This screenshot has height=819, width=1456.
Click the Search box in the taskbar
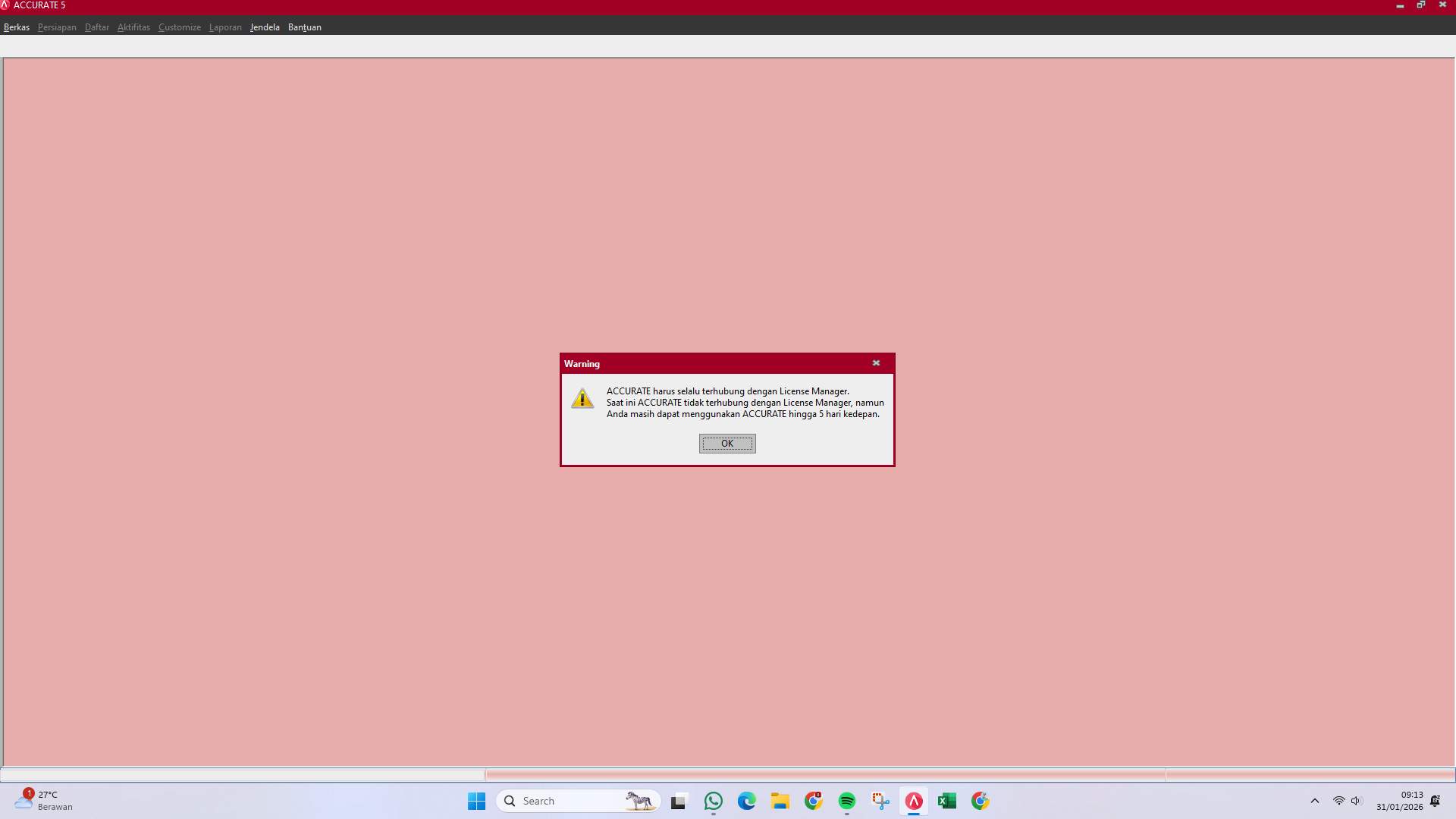coord(576,801)
